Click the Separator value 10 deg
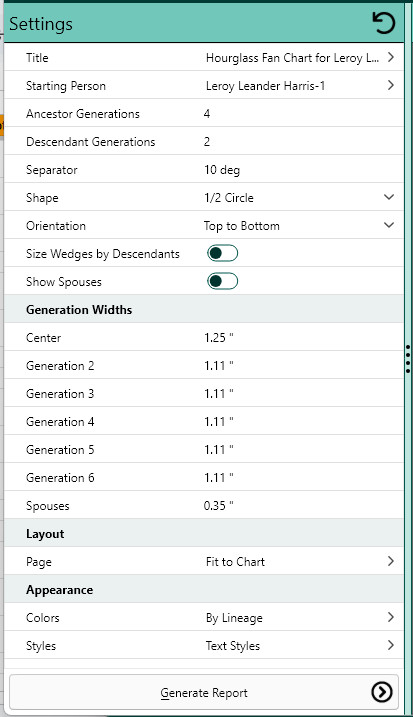 tap(222, 170)
